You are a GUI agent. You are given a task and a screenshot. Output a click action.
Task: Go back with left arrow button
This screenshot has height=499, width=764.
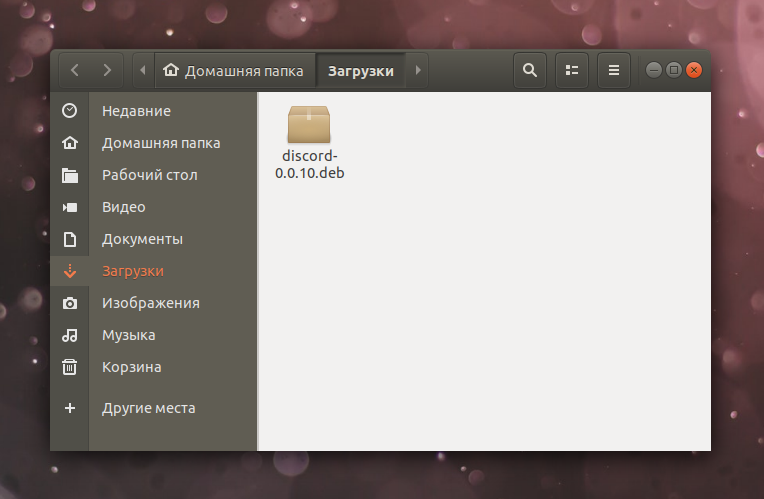75,70
